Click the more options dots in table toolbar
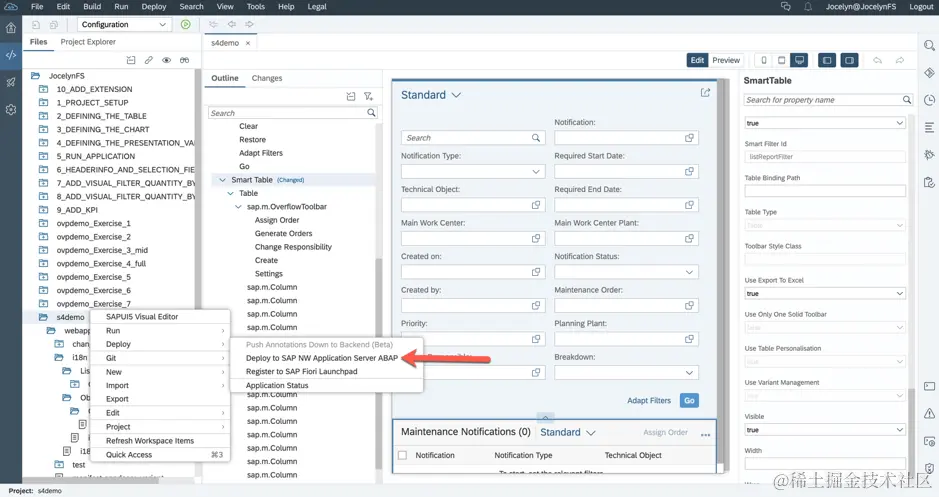The width and height of the screenshot is (939, 497). [705, 434]
